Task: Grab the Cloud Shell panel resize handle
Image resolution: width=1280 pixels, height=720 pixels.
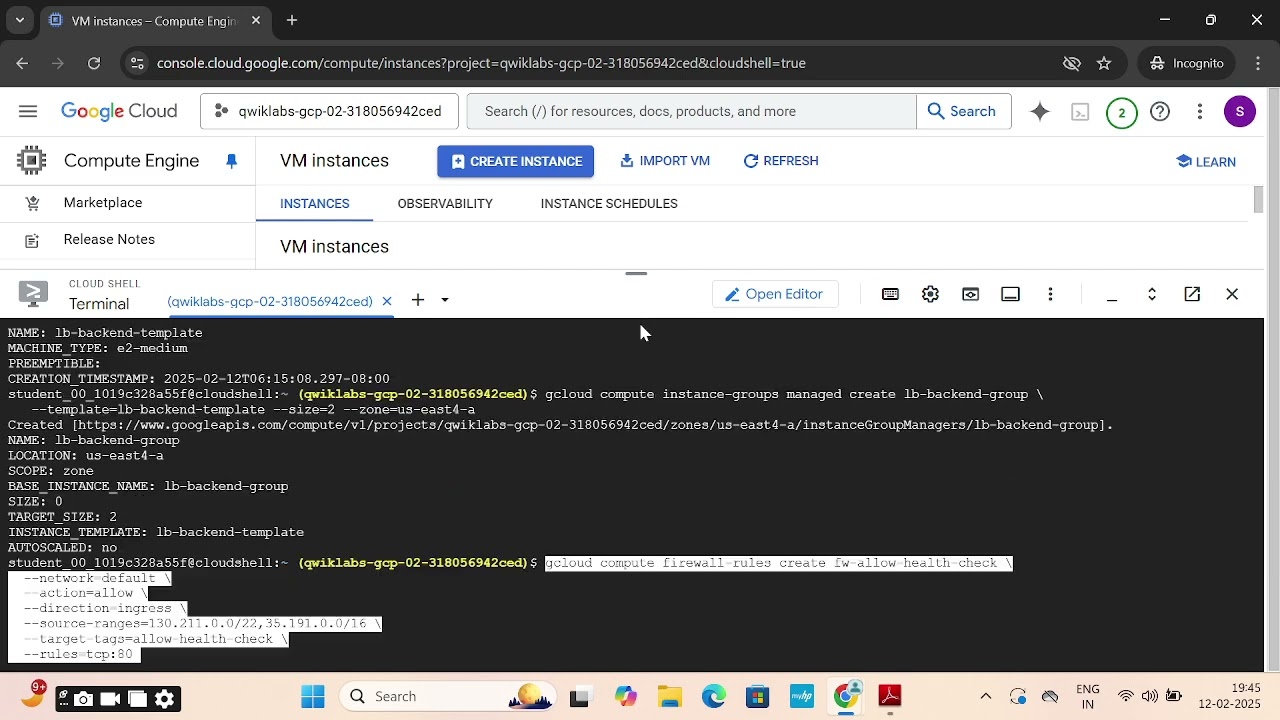Action: coord(636,273)
